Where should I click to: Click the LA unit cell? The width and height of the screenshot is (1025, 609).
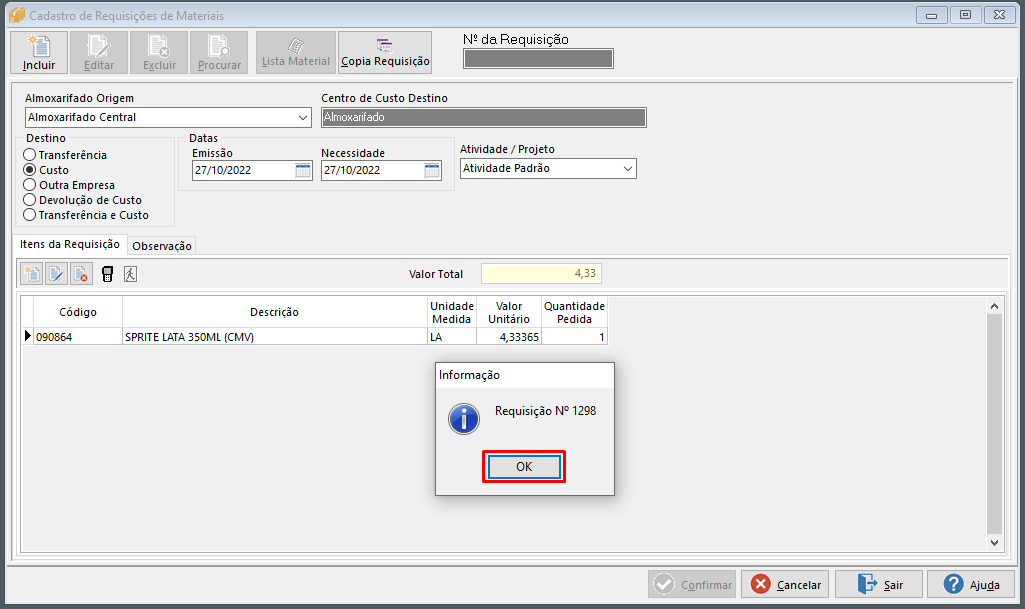click(x=452, y=337)
